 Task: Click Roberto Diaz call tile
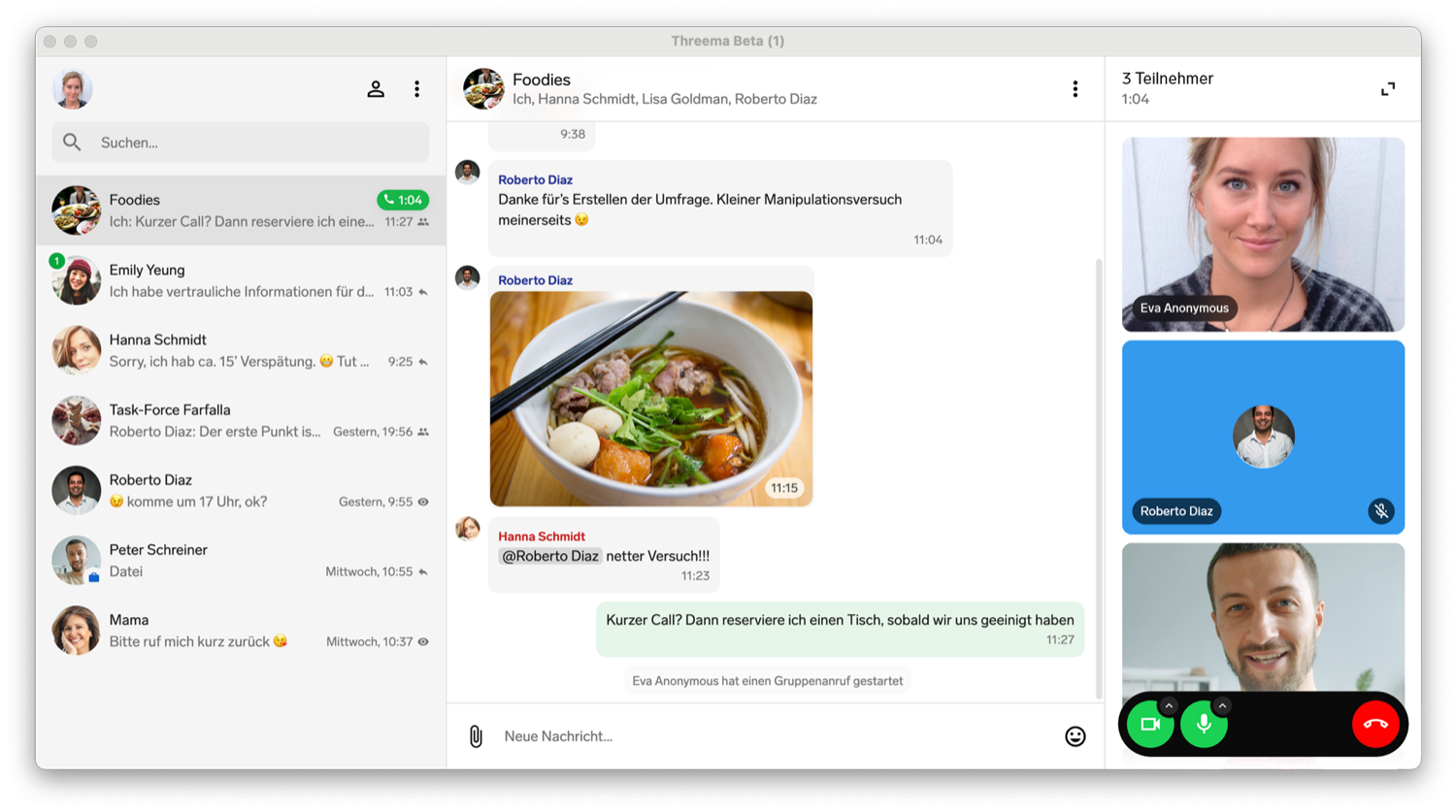pos(1263,438)
